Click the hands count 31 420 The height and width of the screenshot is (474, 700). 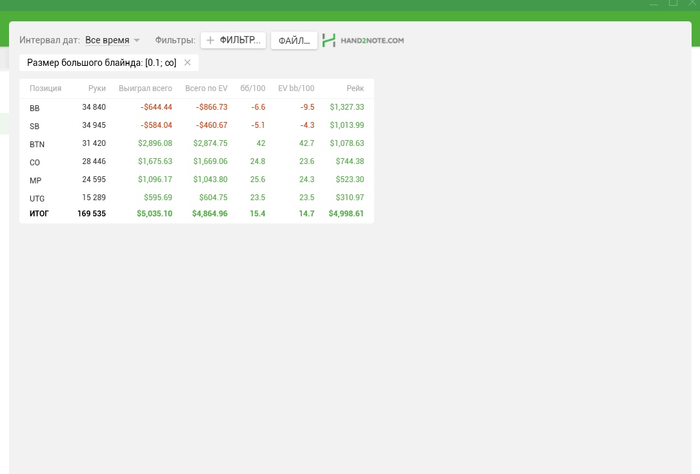pos(94,143)
